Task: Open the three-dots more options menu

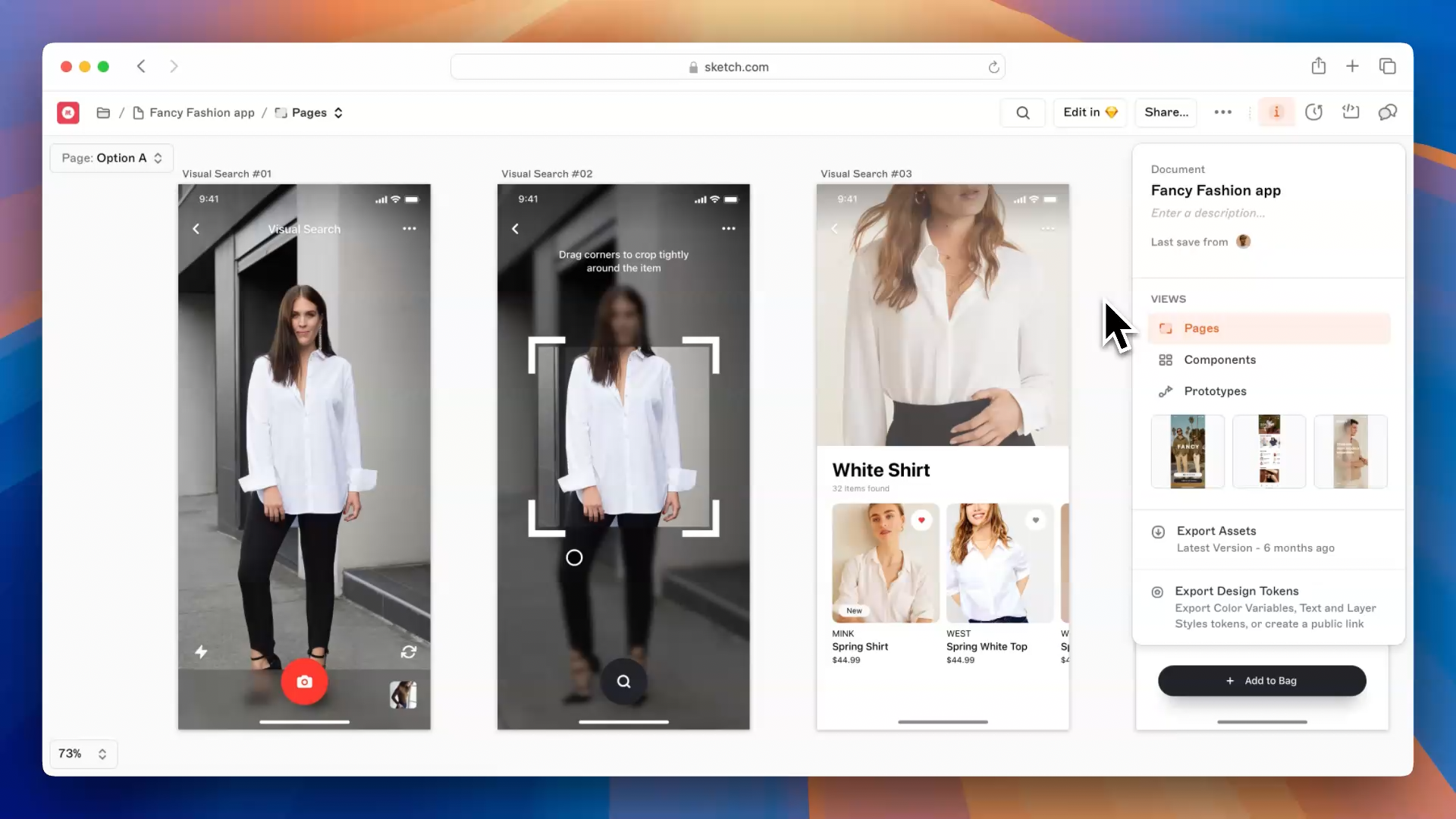Action: (x=1222, y=112)
